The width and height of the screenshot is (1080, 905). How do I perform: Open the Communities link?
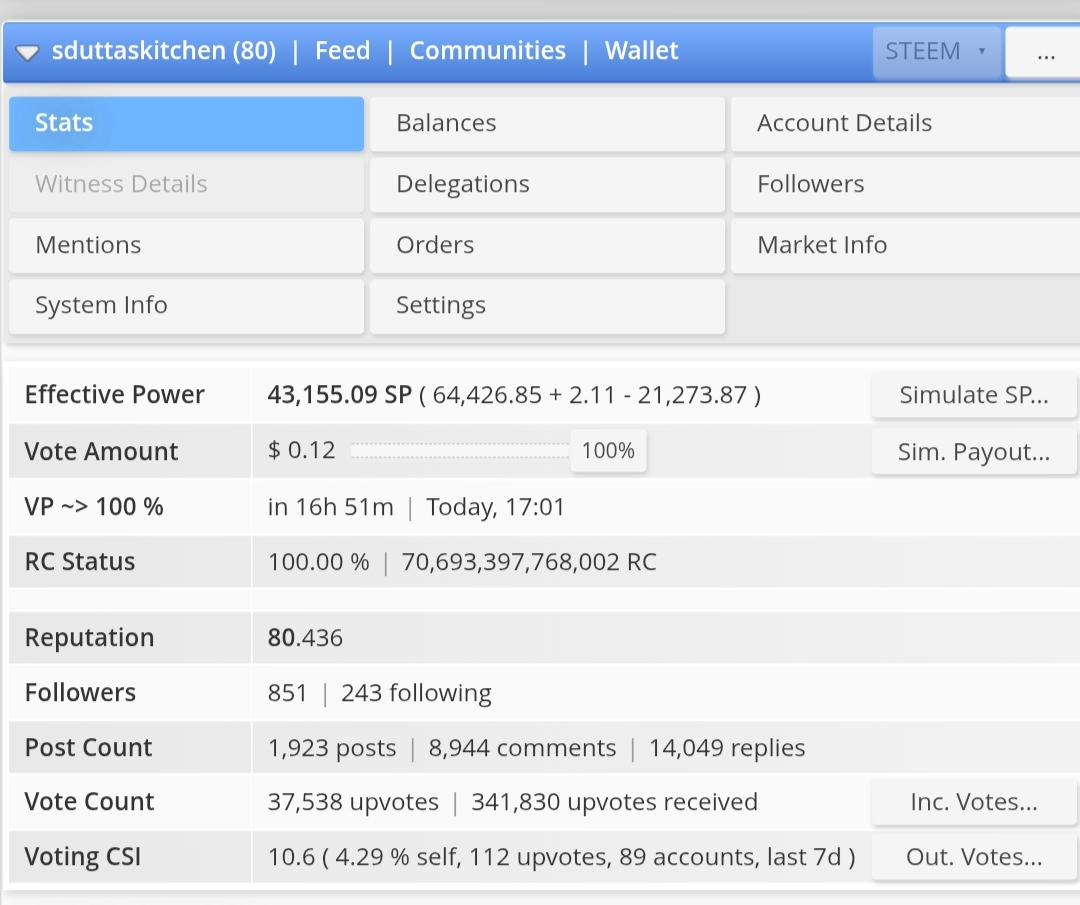488,51
